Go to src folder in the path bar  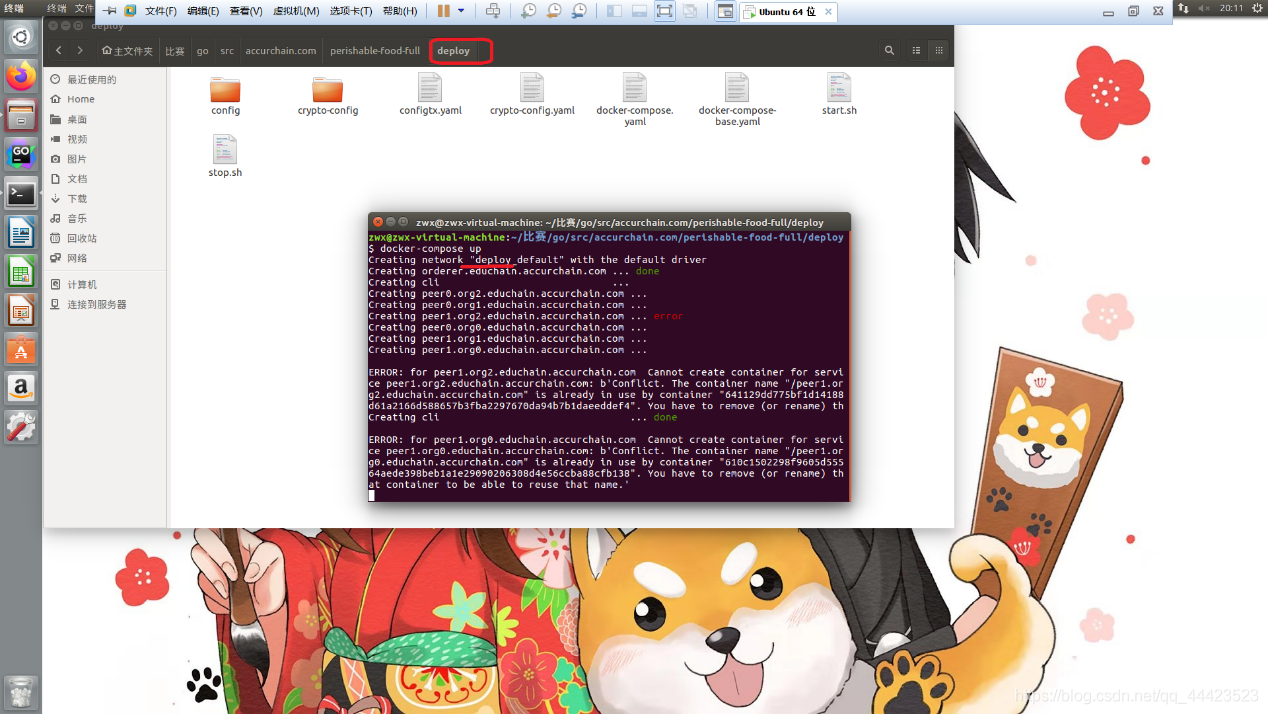point(227,50)
